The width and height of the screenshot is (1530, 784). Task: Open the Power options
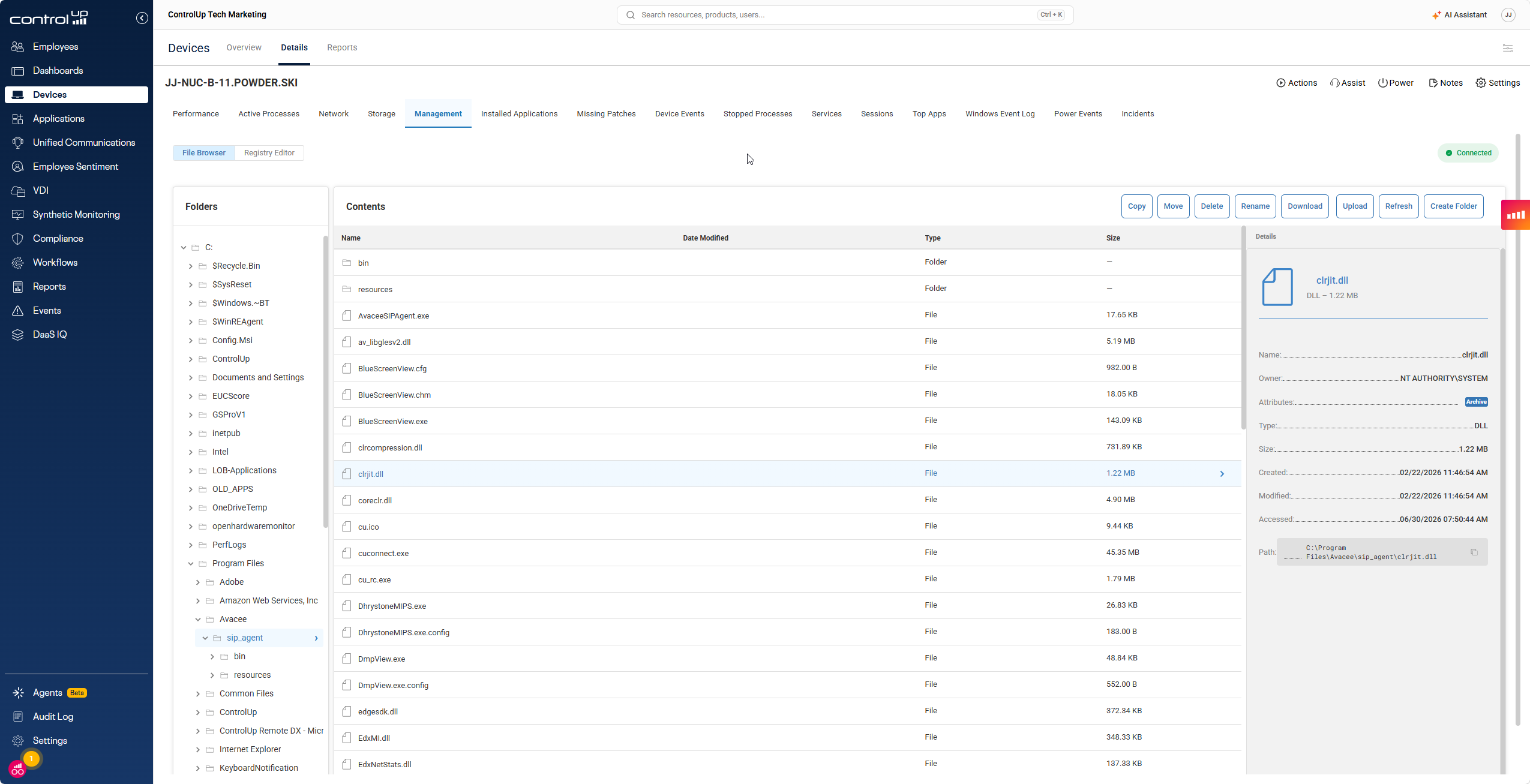pyautogui.click(x=1395, y=83)
